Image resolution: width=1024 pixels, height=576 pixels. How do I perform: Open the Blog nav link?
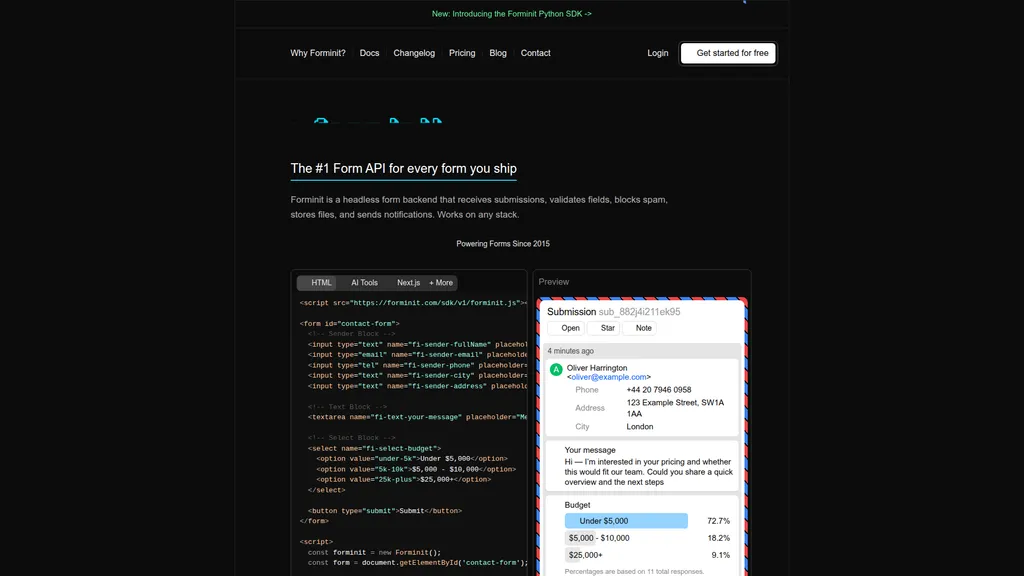[498, 53]
